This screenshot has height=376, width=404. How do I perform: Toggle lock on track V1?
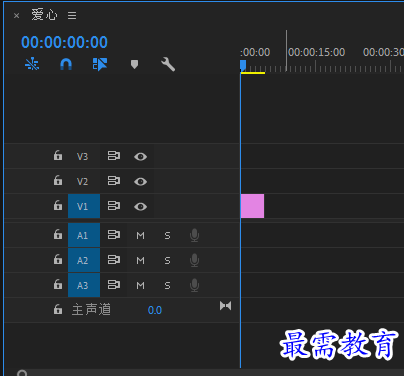(58, 205)
